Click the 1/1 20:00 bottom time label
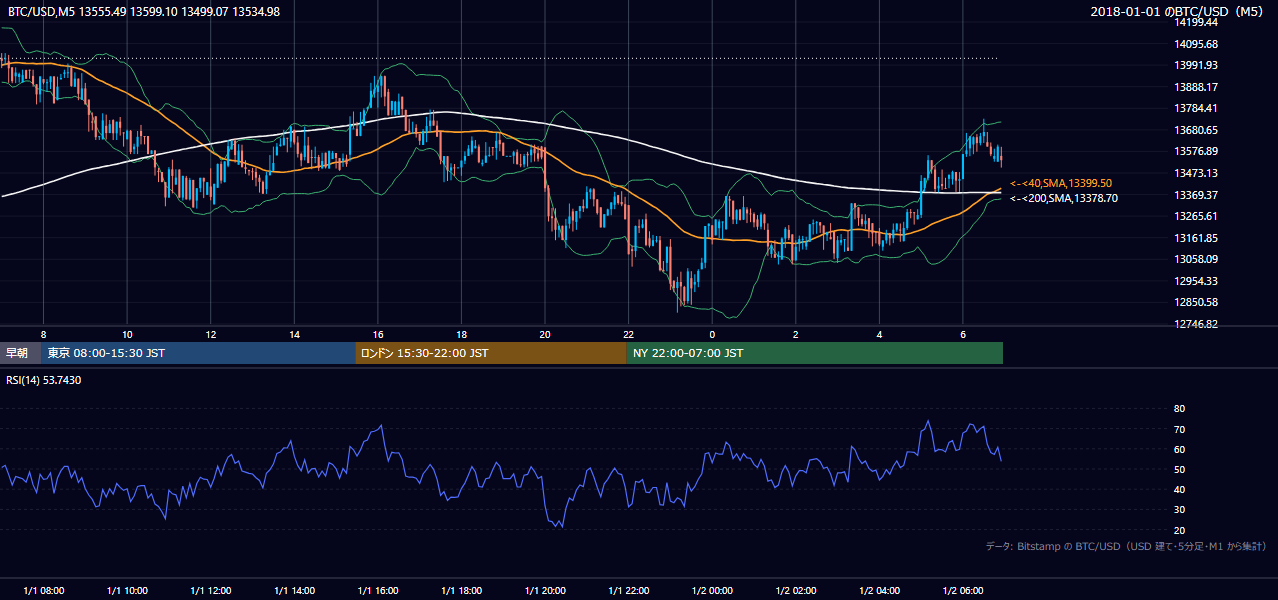Viewport: 1278px width, 600px height. pyautogui.click(x=545, y=590)
